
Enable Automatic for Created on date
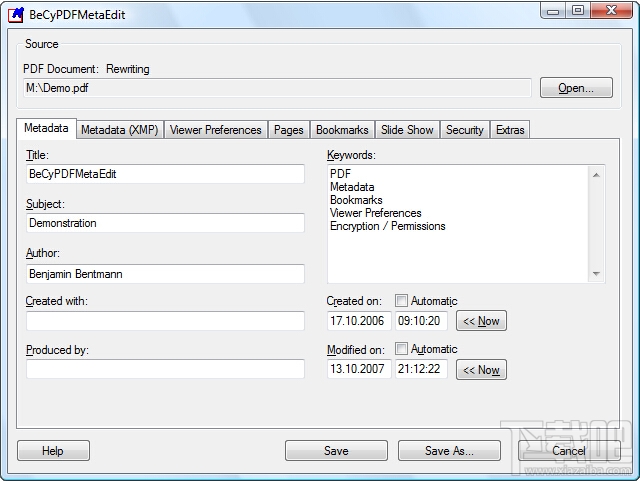click(401, 301)
